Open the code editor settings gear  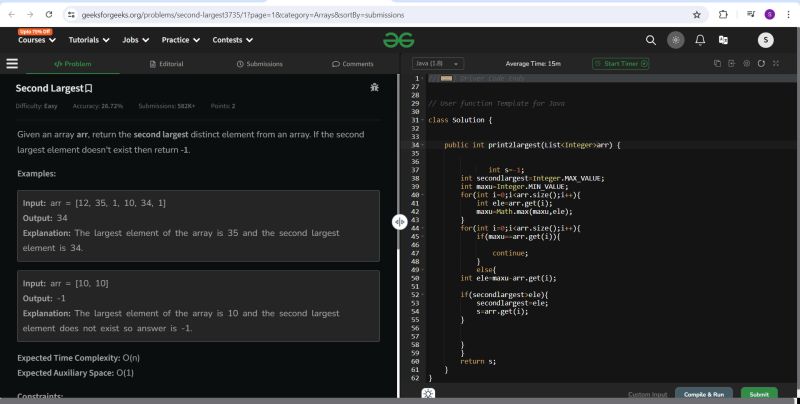click(x=746, y=63)
